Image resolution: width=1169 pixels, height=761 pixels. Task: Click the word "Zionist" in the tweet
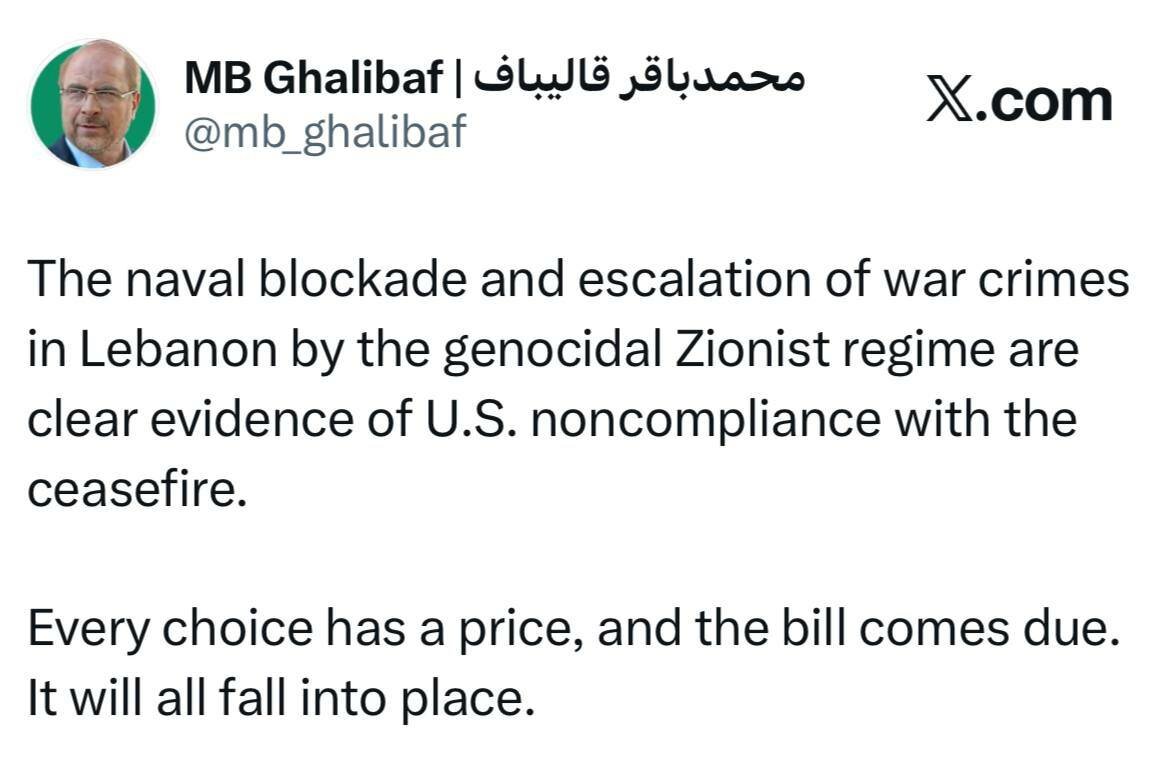752,349
